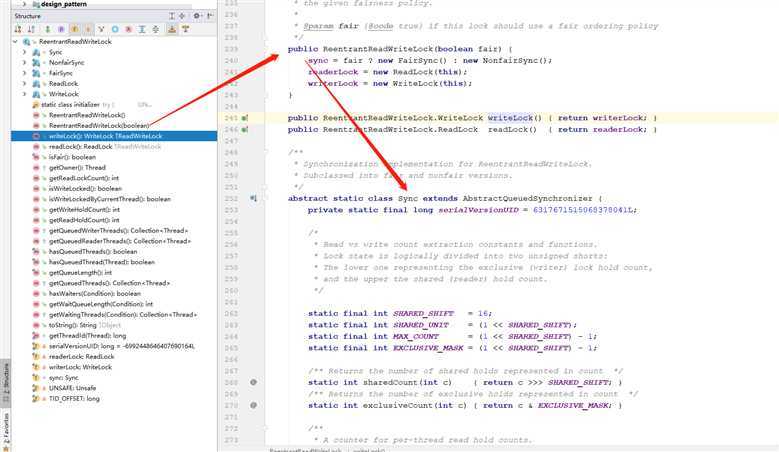Toggle Show Anonymous Classes blue circle button
This screenshot has height=452, width=779.
point(115,29)
